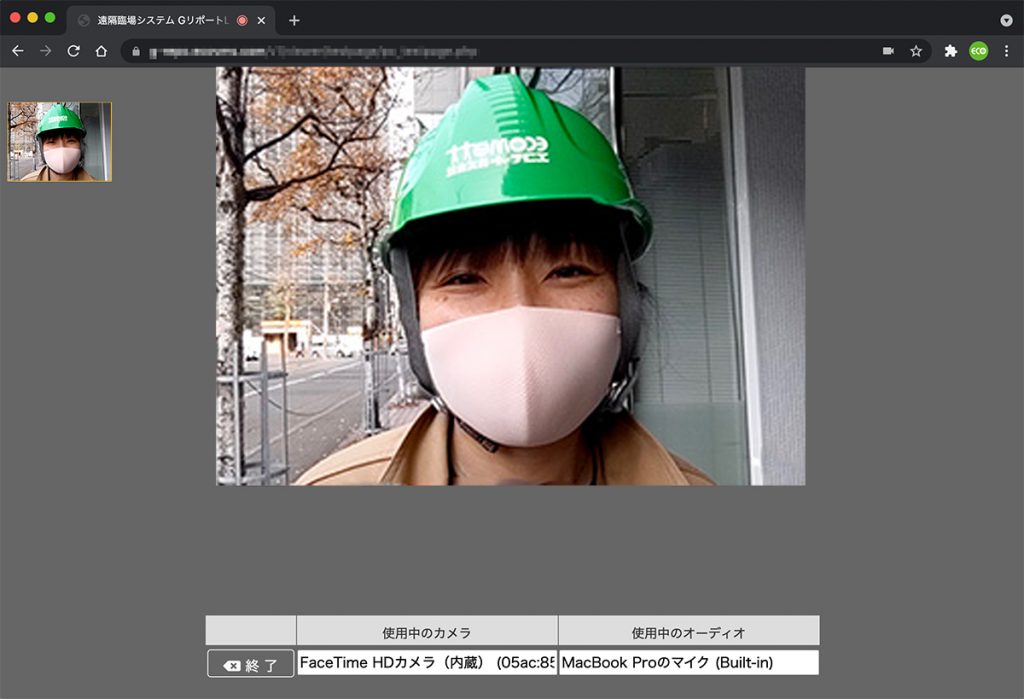This screenshot has height=699, width=1024.
Task: Click the 使用中のオーディオ header cell
Action: pyautogui.click(x=689, y=631)
